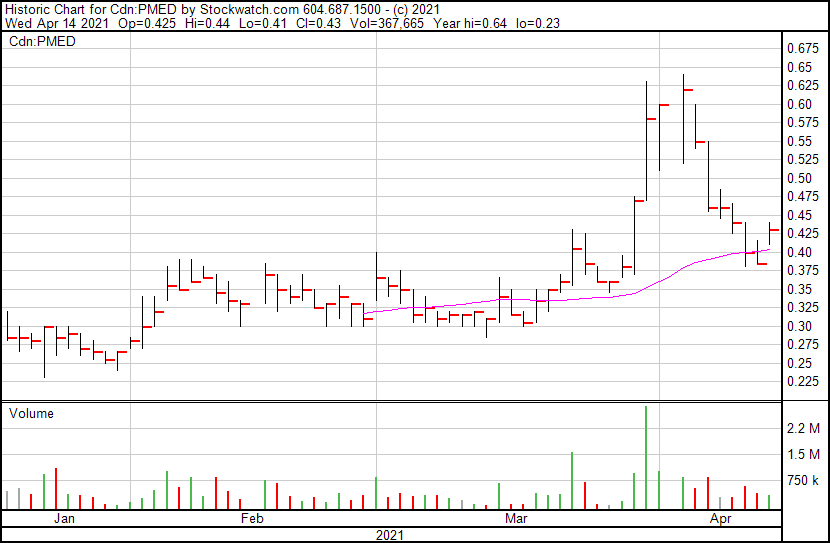This screenshot has width=830, height=543.
Task: Click the 'Cdn:PMED' ticker label in chart
Action: pyautogui.click(x=42, y=41)
